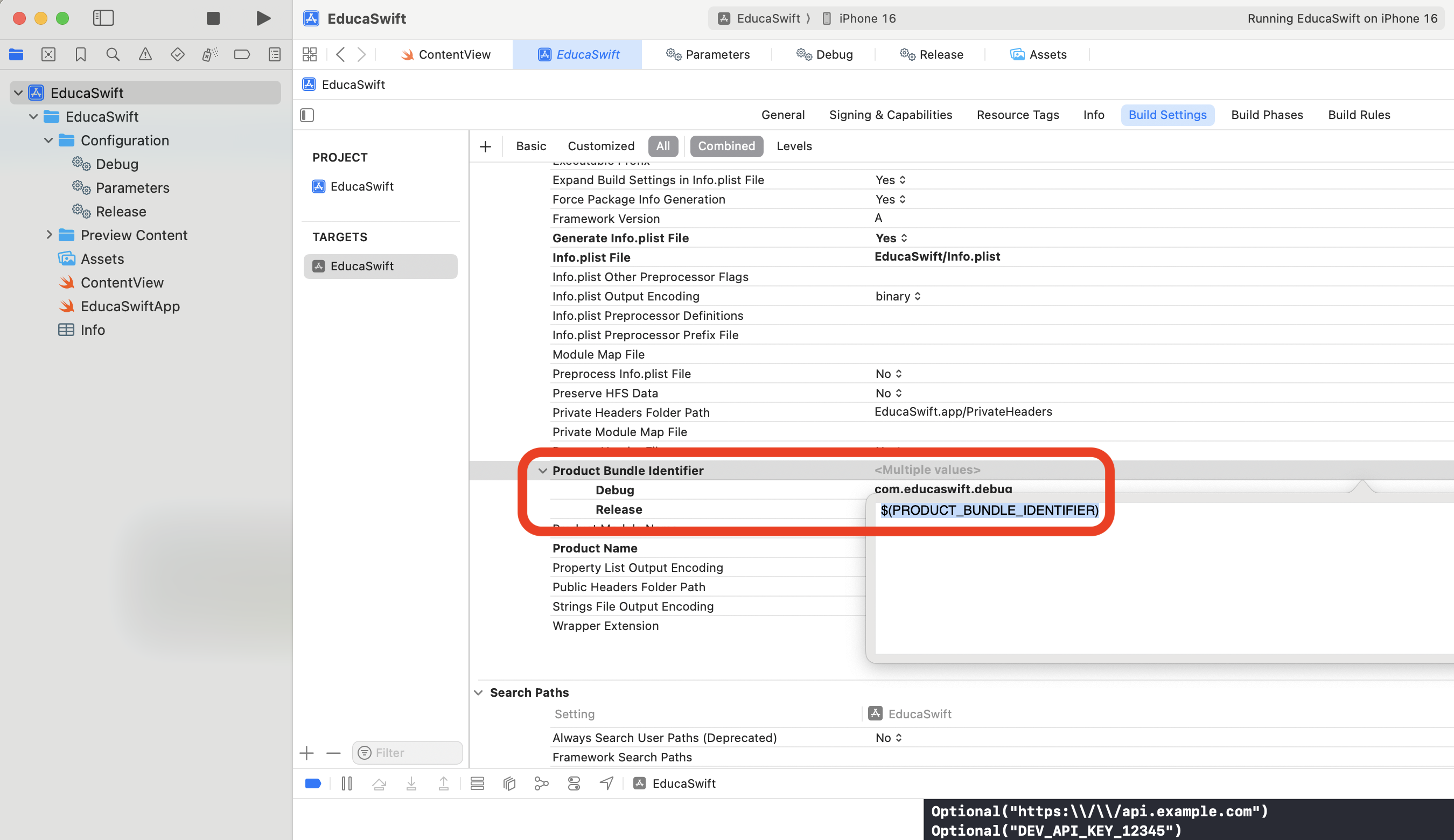Open the Assets catalog in navigator

[91, 259]
